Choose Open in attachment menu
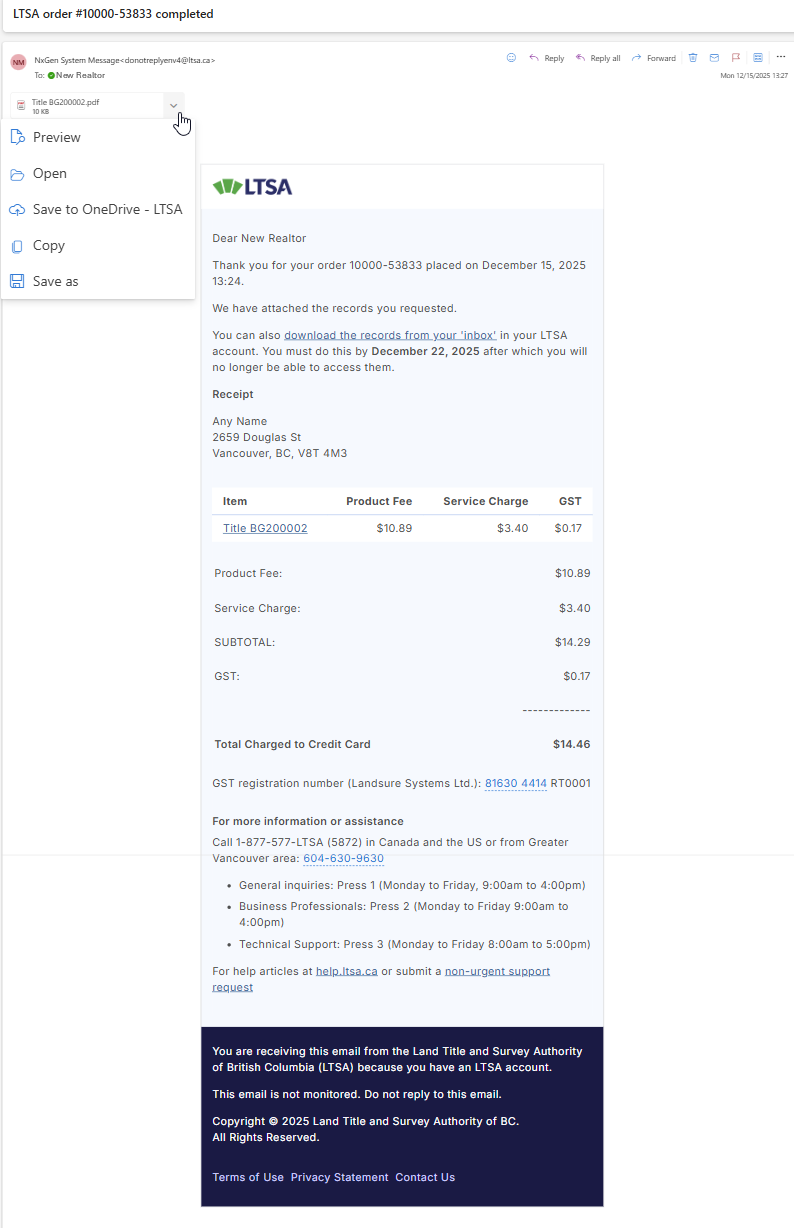Image resolution: width=794 pixels, height=1228 pixels. click(x=49, y=173)
